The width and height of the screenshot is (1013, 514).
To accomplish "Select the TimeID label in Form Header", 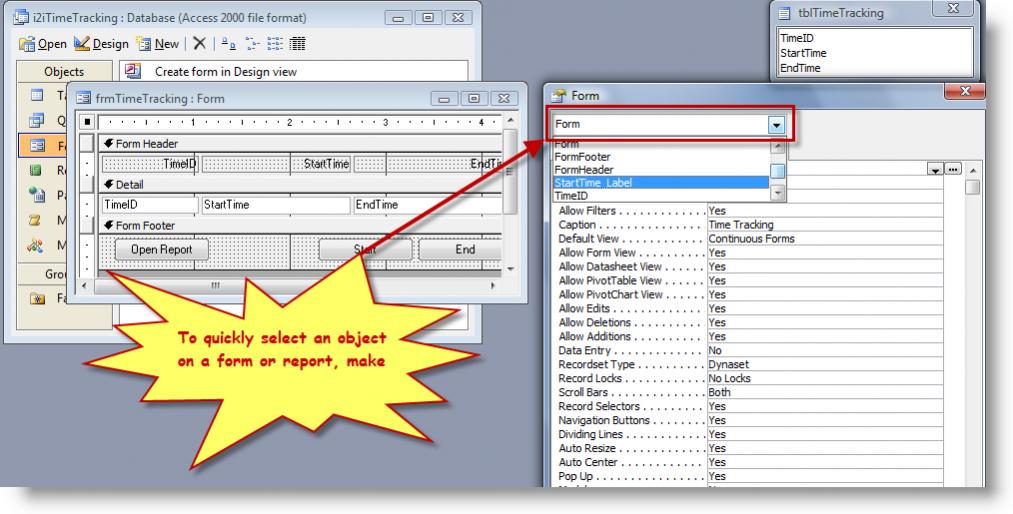I will click(150, 164).
